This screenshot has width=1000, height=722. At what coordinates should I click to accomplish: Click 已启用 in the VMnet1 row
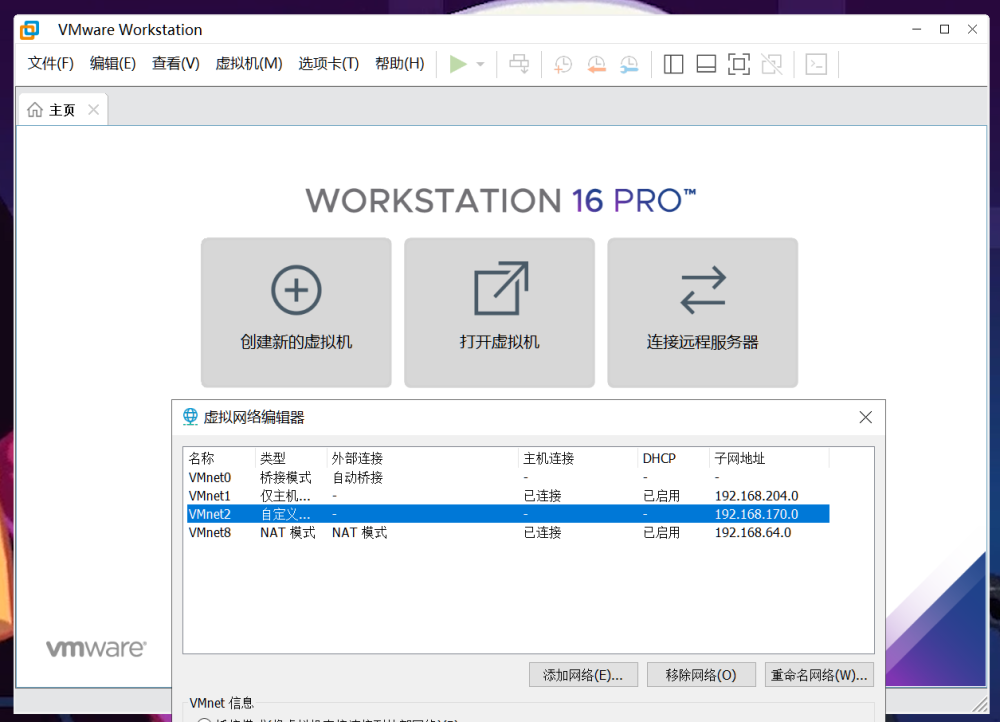click(661, 496)
